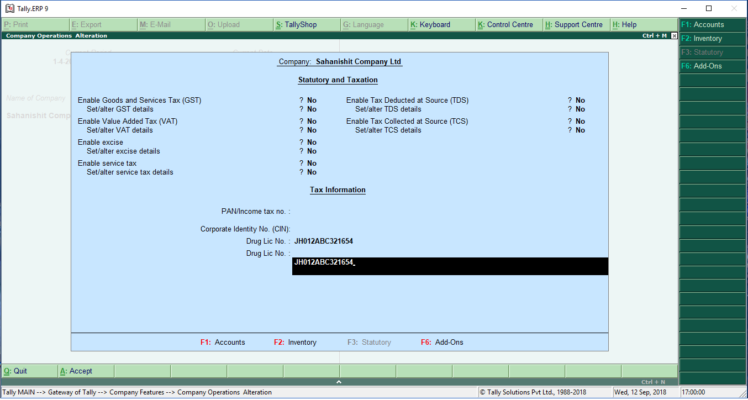Close Company Operations panel with X icon

click(674, 36)
